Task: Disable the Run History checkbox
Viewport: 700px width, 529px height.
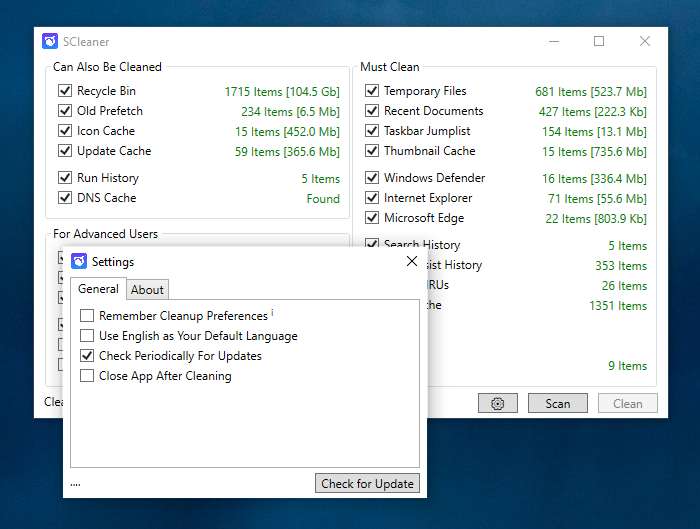Action: click(x=65, y=177)
